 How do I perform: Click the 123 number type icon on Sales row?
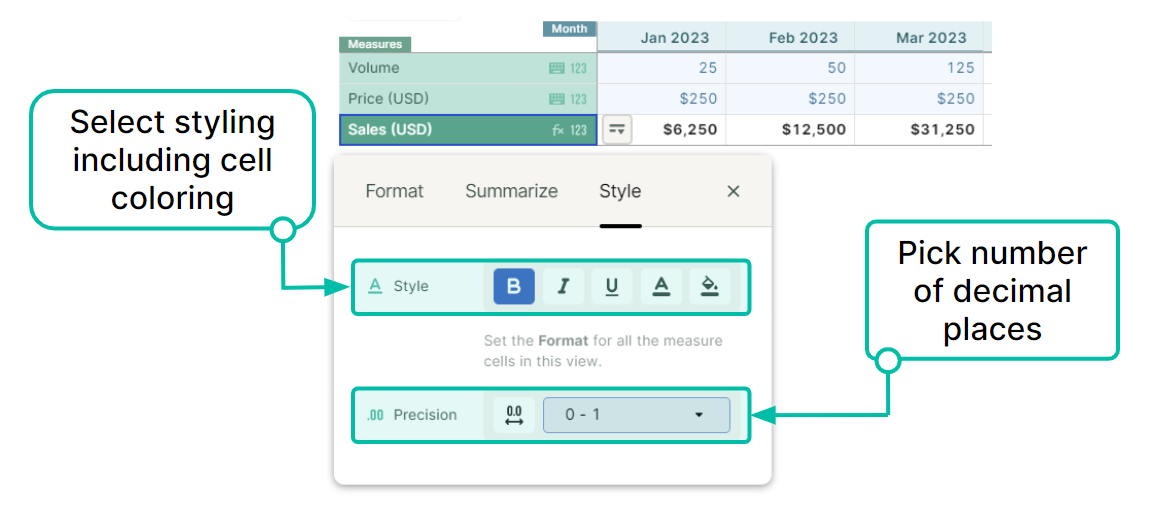(579, 130)
